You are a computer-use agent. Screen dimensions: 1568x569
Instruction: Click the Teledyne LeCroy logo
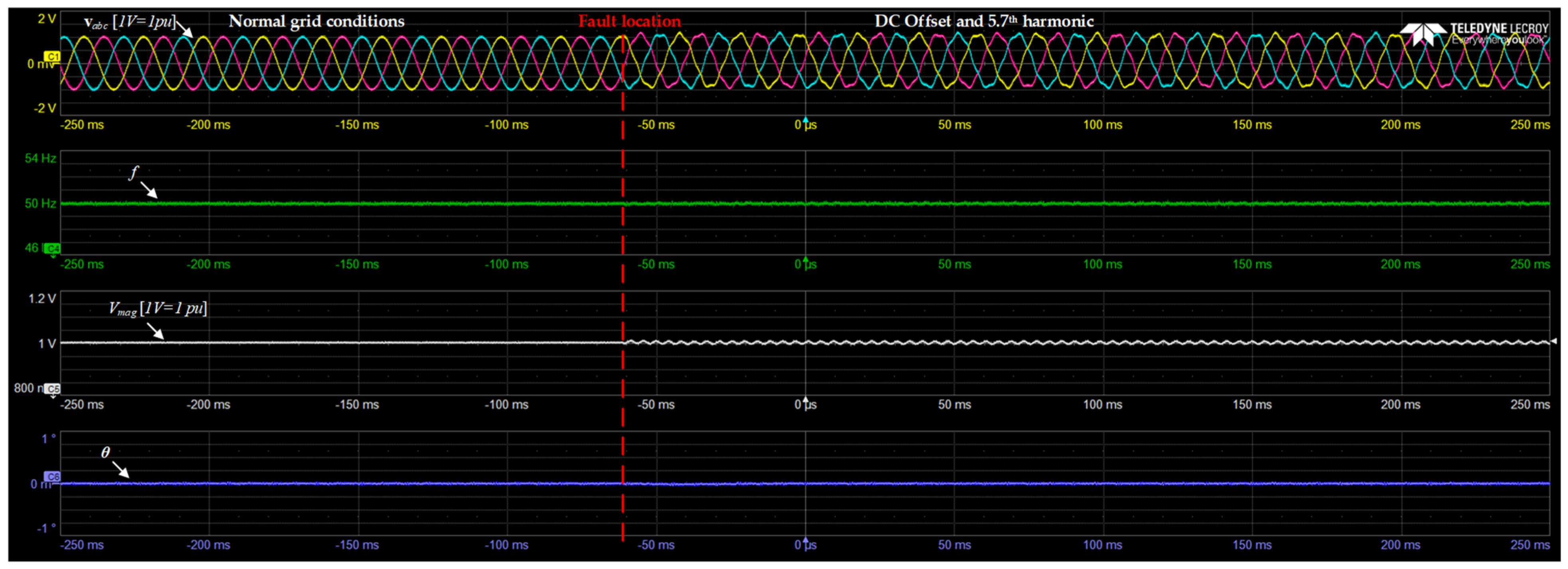point(1473,34)
